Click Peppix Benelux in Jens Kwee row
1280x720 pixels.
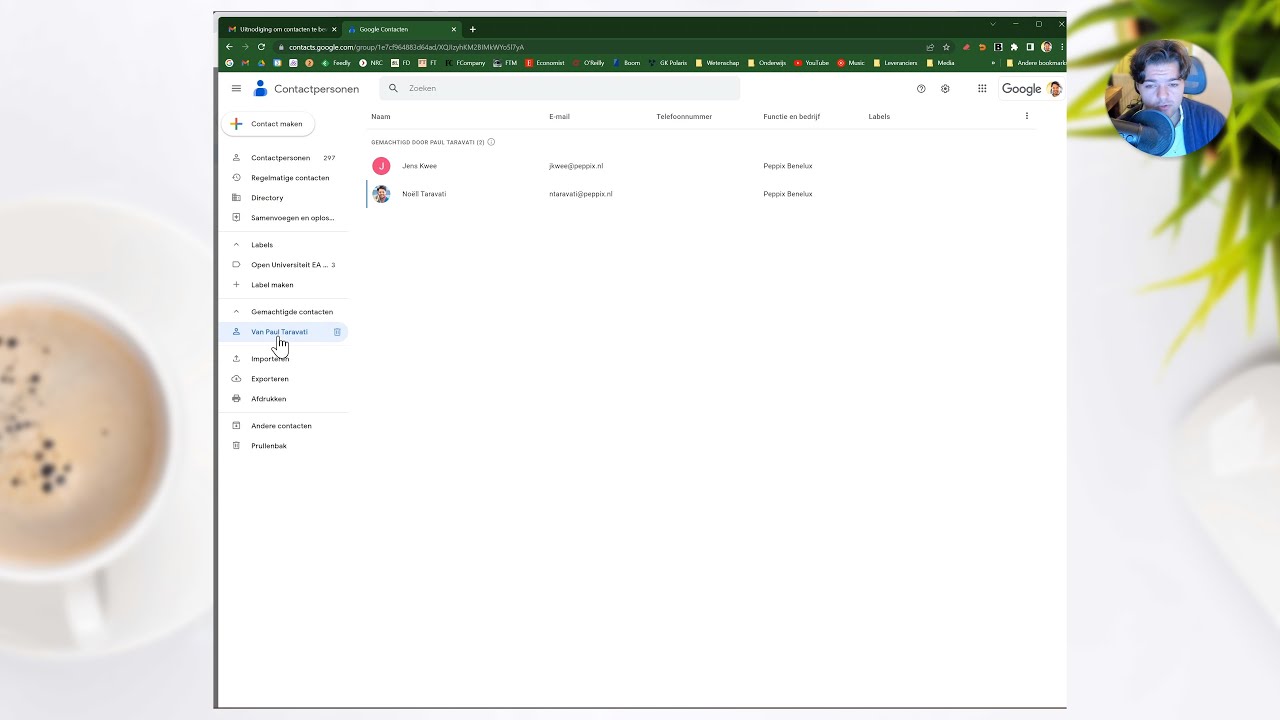[788, 166]
